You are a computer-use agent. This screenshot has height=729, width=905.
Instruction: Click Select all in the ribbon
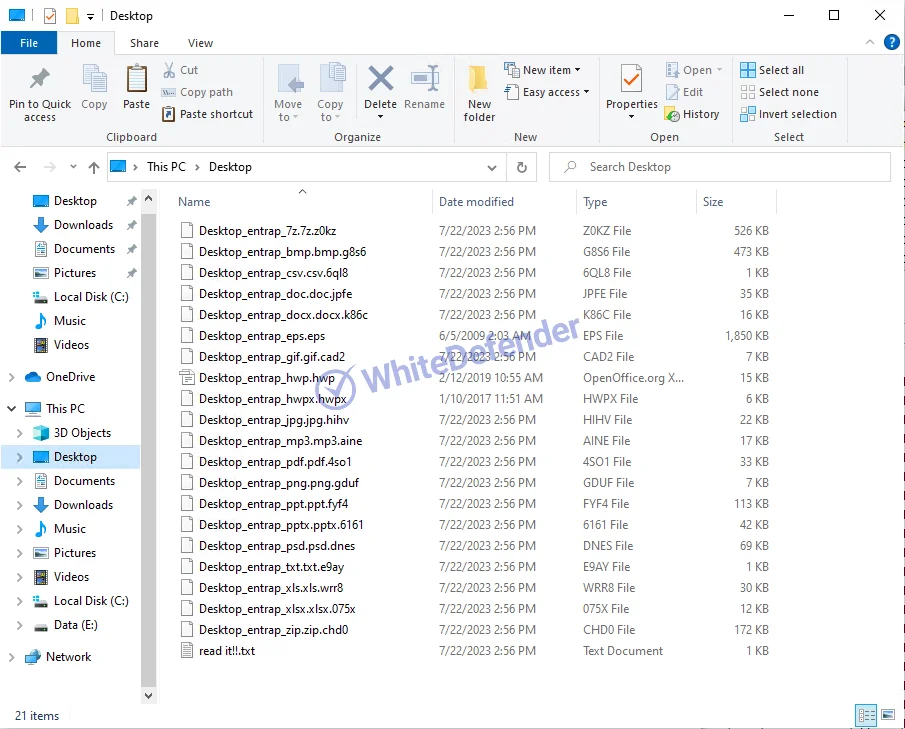pos(772,70)
